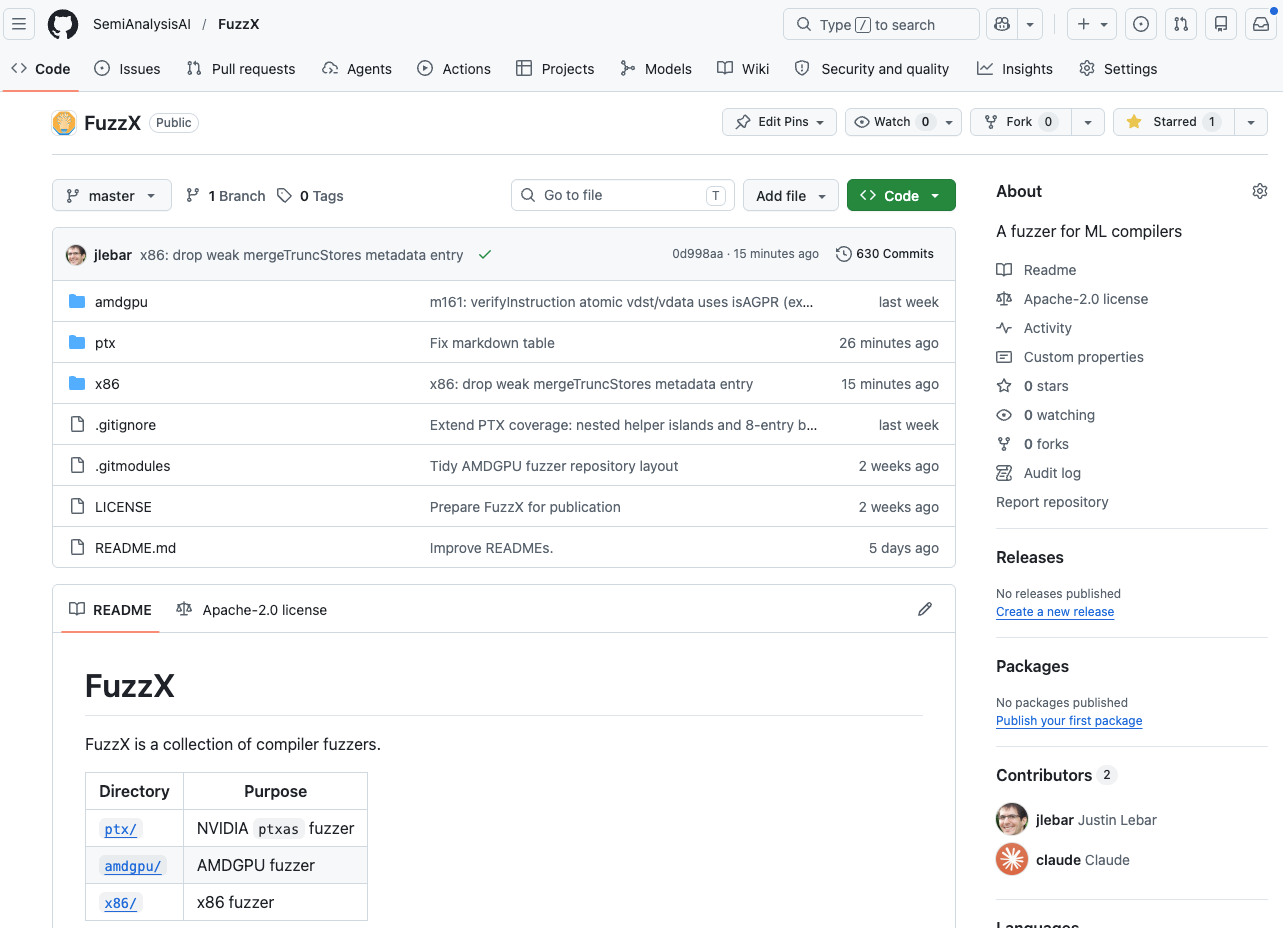The width and height of the screenshot is (1283, 928).
Task: Click the green commit status checkmark
Action: (485, 255)
